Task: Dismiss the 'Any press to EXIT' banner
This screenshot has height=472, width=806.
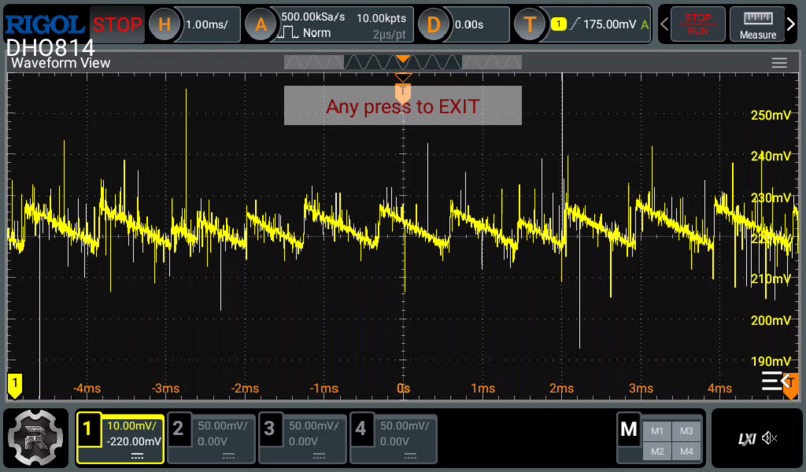Action: pos(402,106)
